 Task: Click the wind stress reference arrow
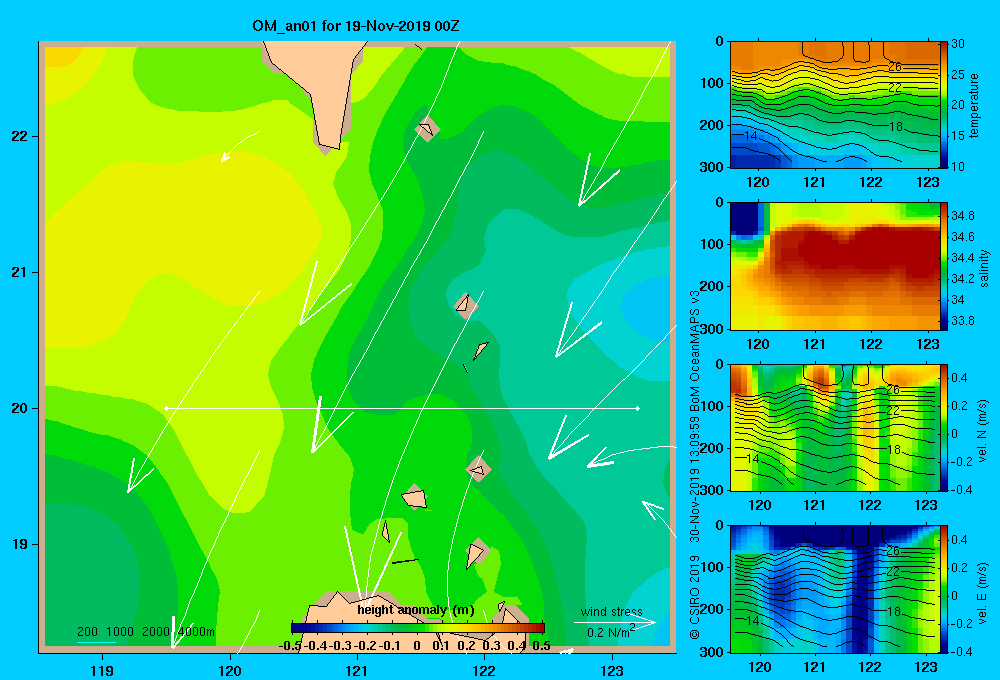[x=615, y=622]
